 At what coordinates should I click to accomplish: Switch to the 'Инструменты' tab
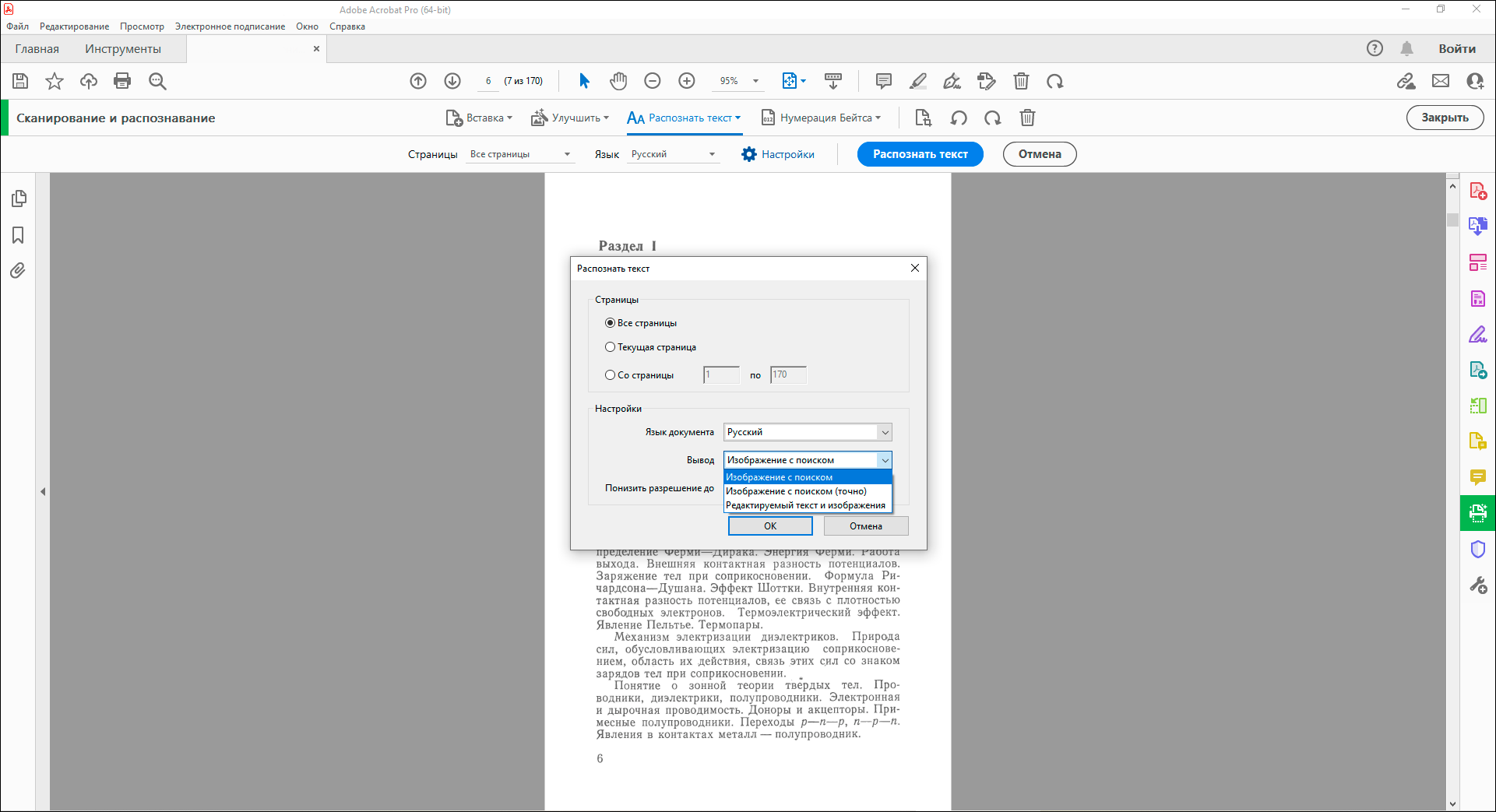pos(123,49)
